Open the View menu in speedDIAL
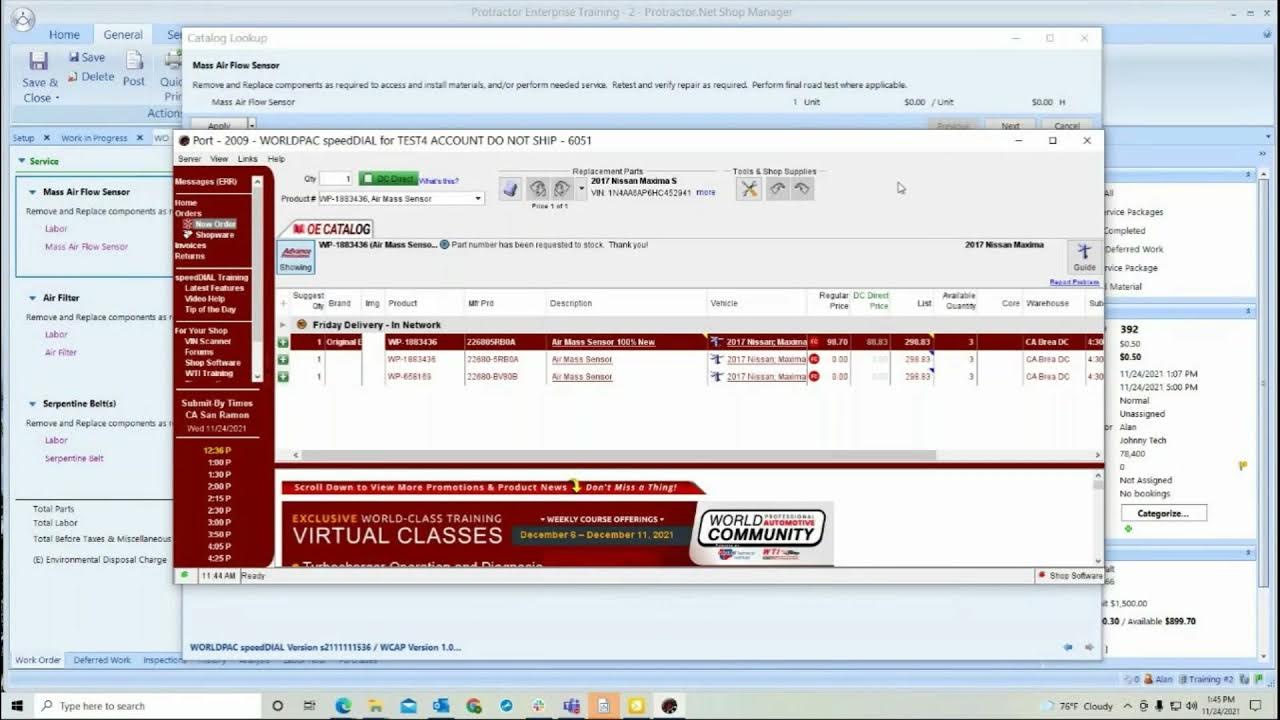Viewport: 1280px width, 720px height. [218, 159]
